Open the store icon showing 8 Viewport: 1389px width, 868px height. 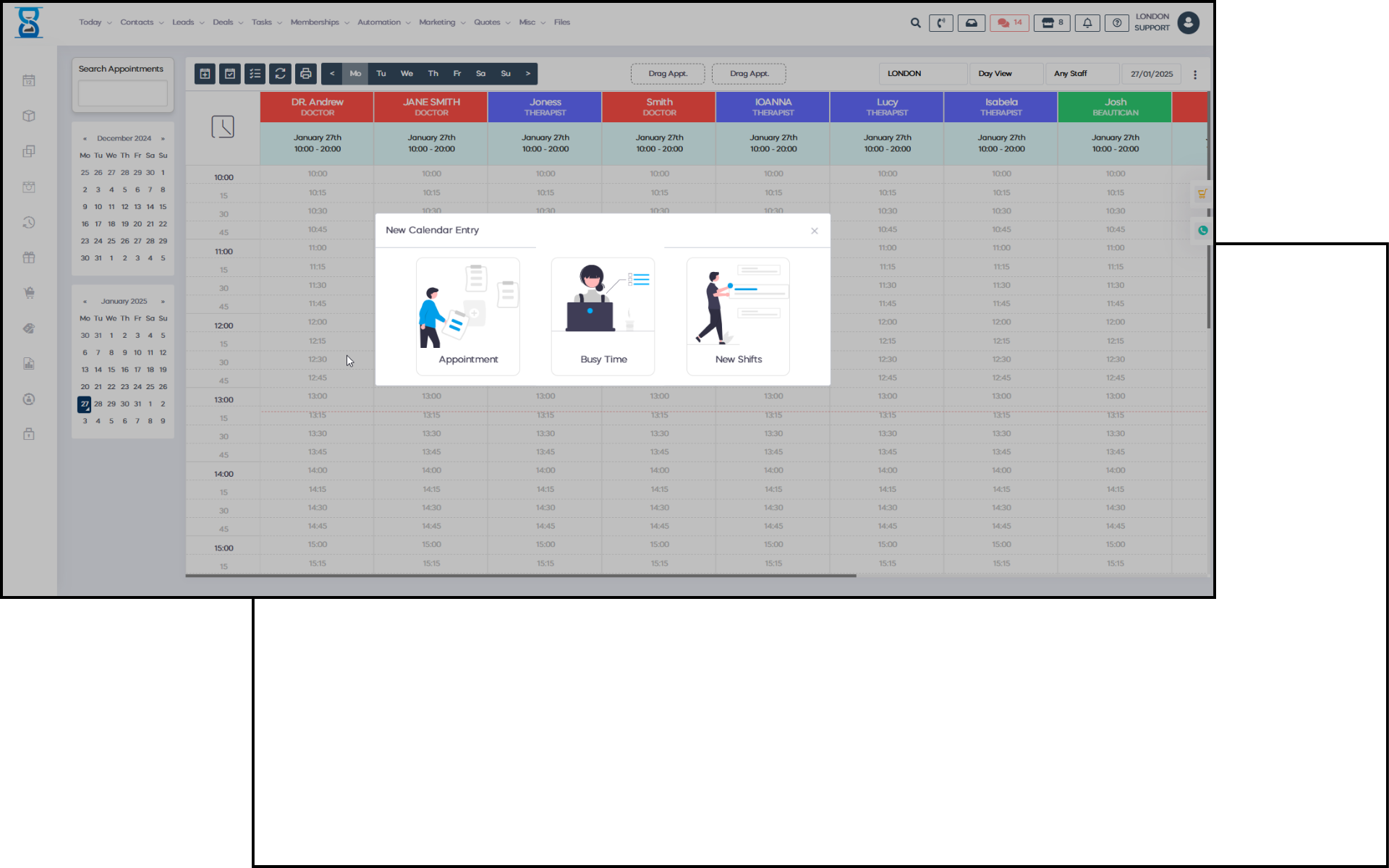[x=1051, y=23]
